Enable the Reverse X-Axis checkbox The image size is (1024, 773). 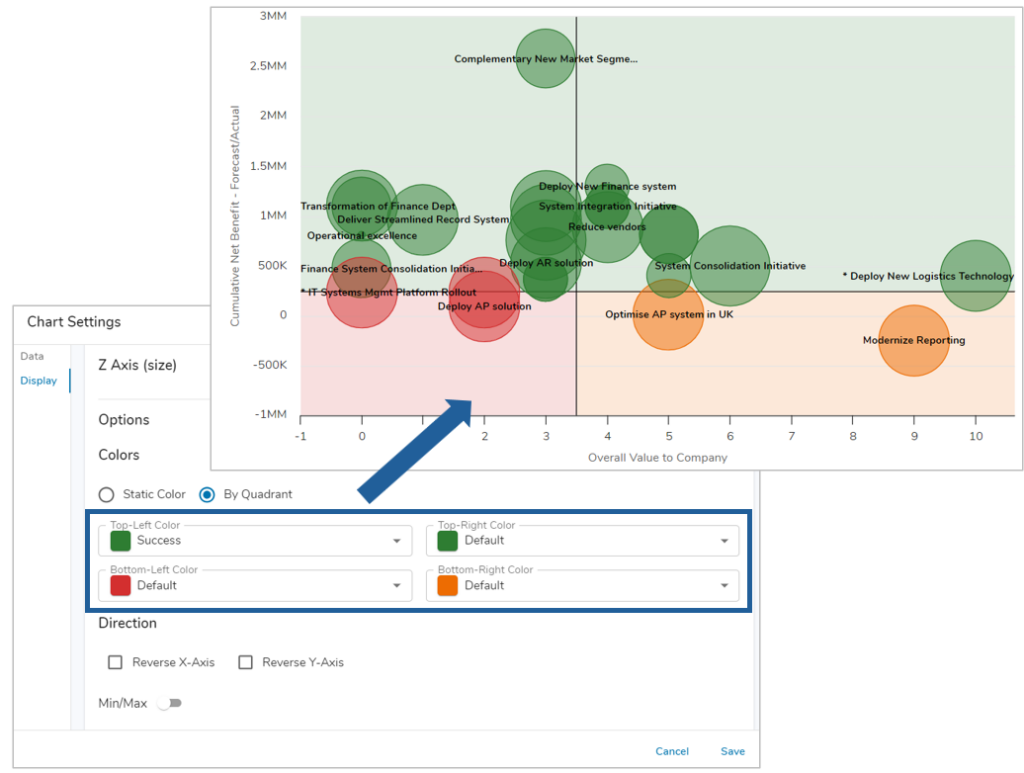115,662
